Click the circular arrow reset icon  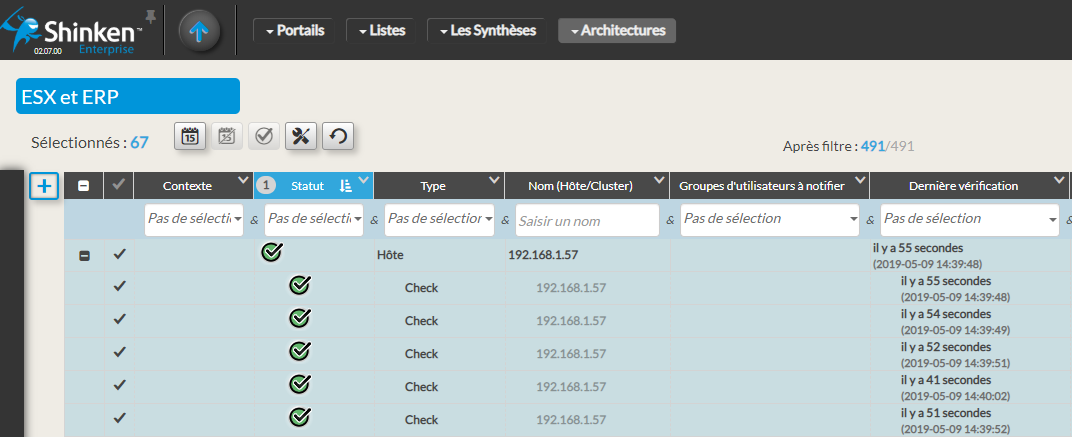coord(338,136)
